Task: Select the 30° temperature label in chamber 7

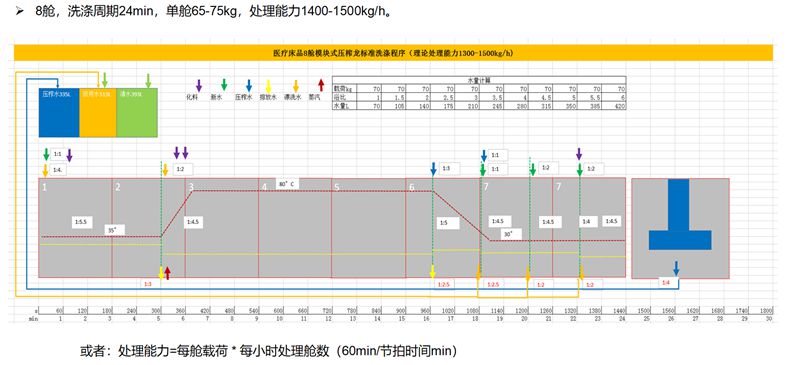Action: (510, 234)
